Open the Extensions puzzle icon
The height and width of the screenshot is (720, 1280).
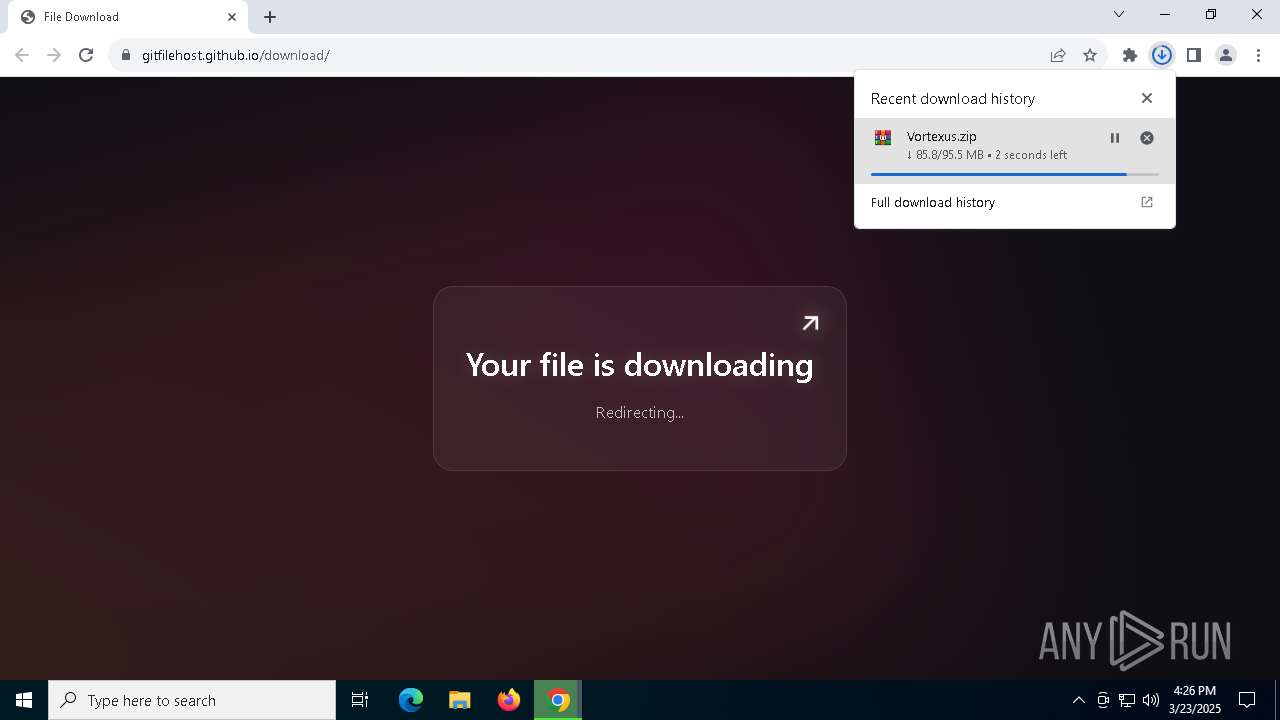[1129, 55]
